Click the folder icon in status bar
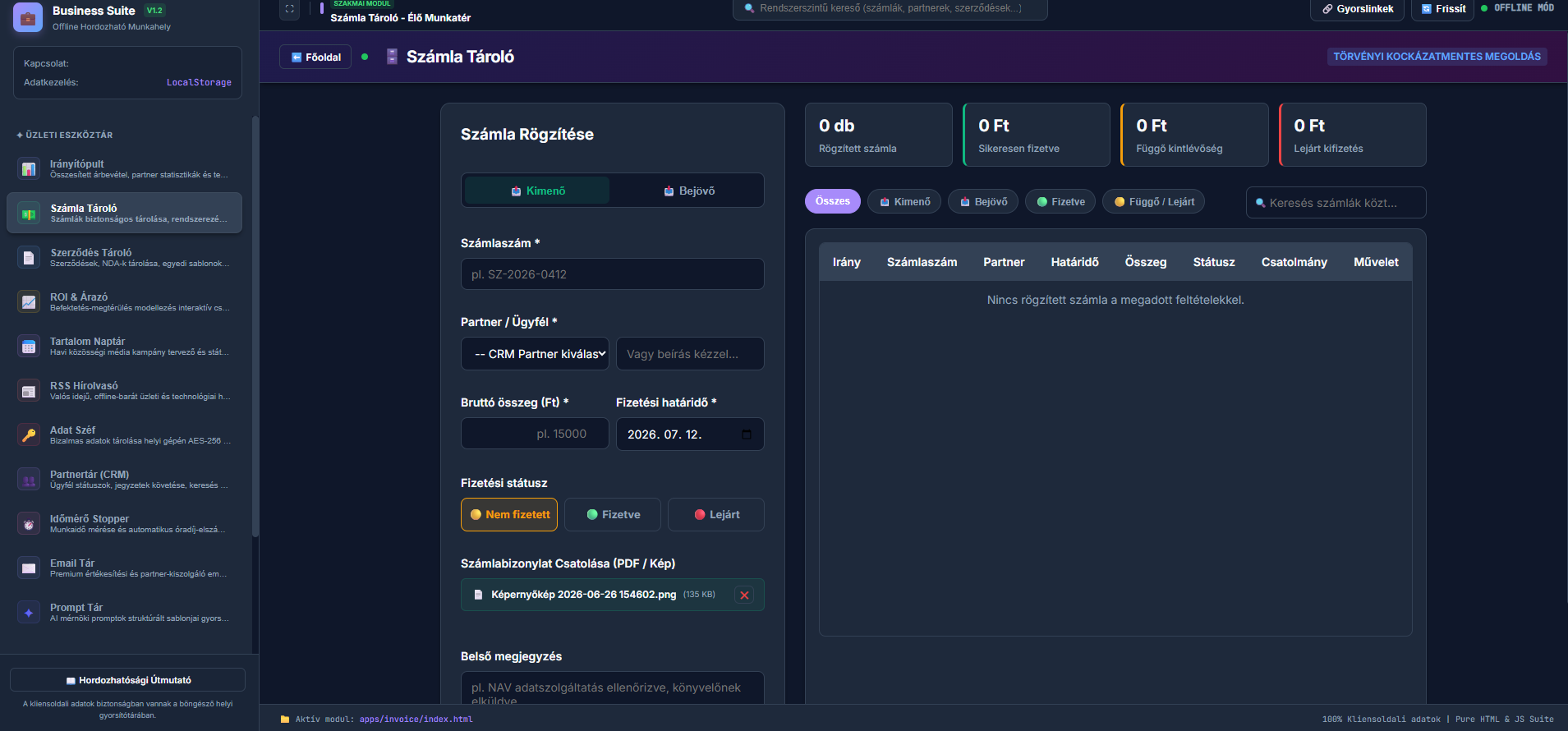 pyautogui.click(x=285, y=720)
